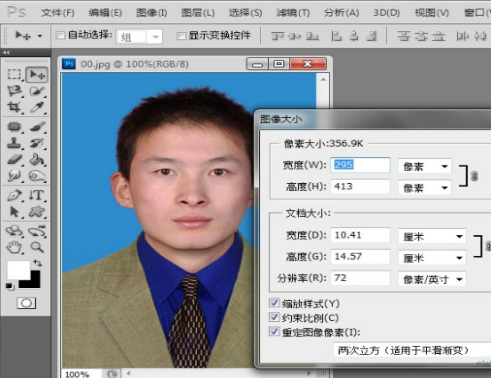Select the Move tool in toolbox
492x378 pixels.
(x=37, y=74)
